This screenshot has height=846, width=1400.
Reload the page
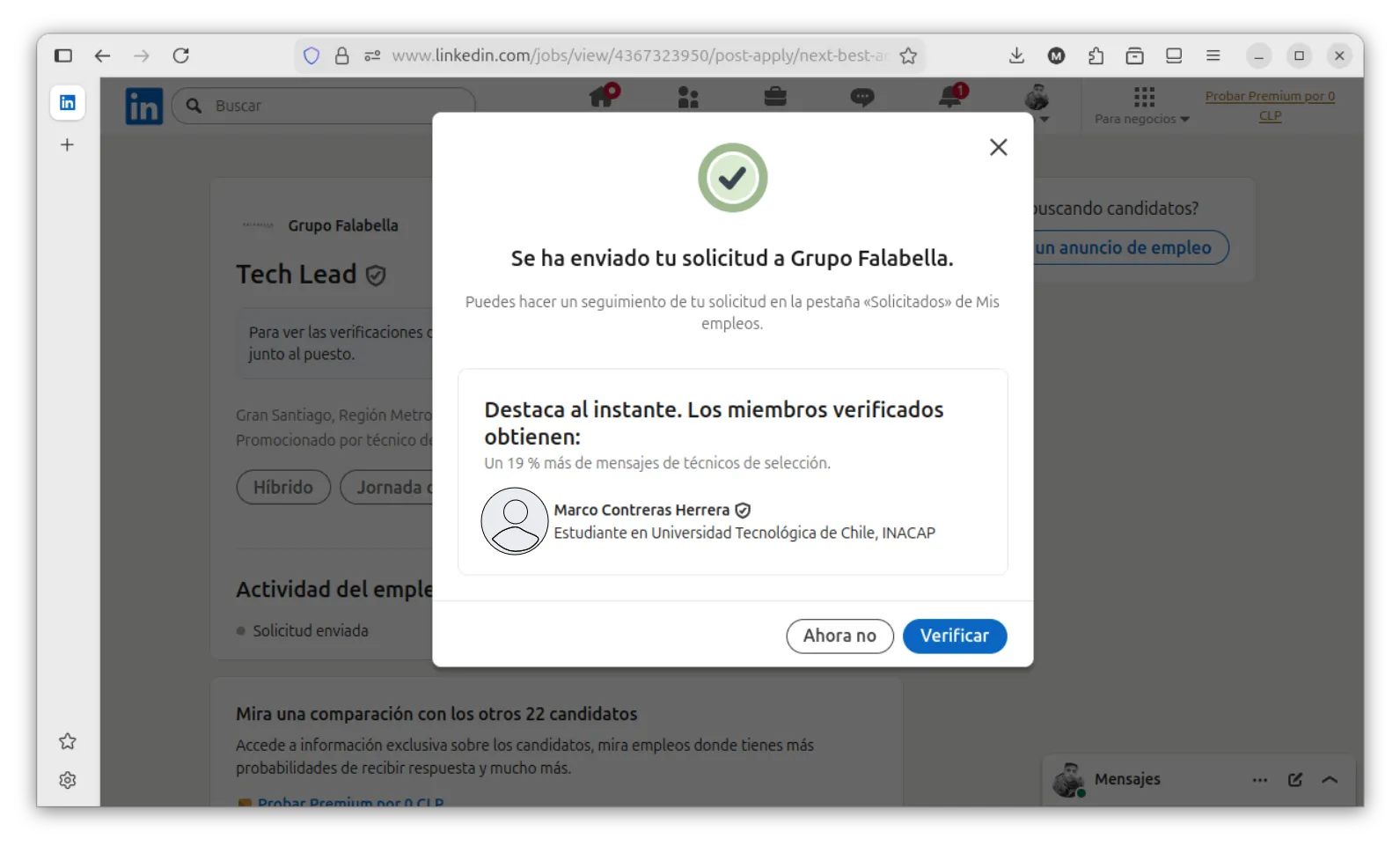click(180, 55)
